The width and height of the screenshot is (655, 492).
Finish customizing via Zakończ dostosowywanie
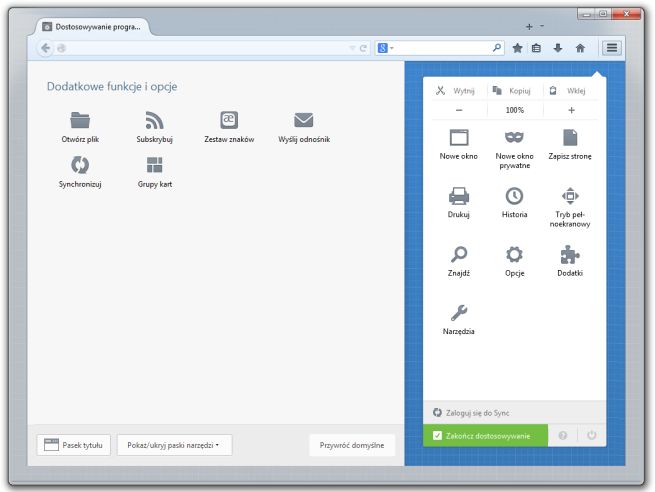point(485,436)
